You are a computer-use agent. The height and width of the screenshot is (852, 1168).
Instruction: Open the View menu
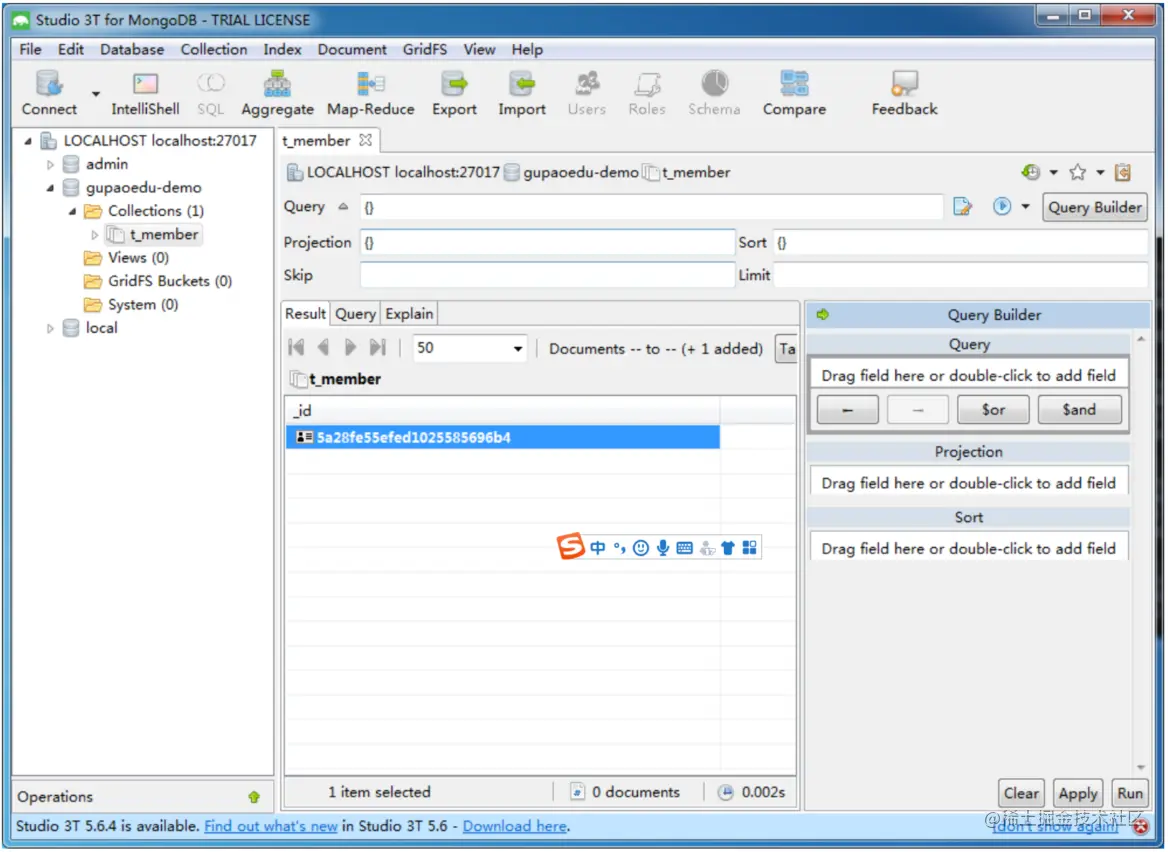pos(479,49)
